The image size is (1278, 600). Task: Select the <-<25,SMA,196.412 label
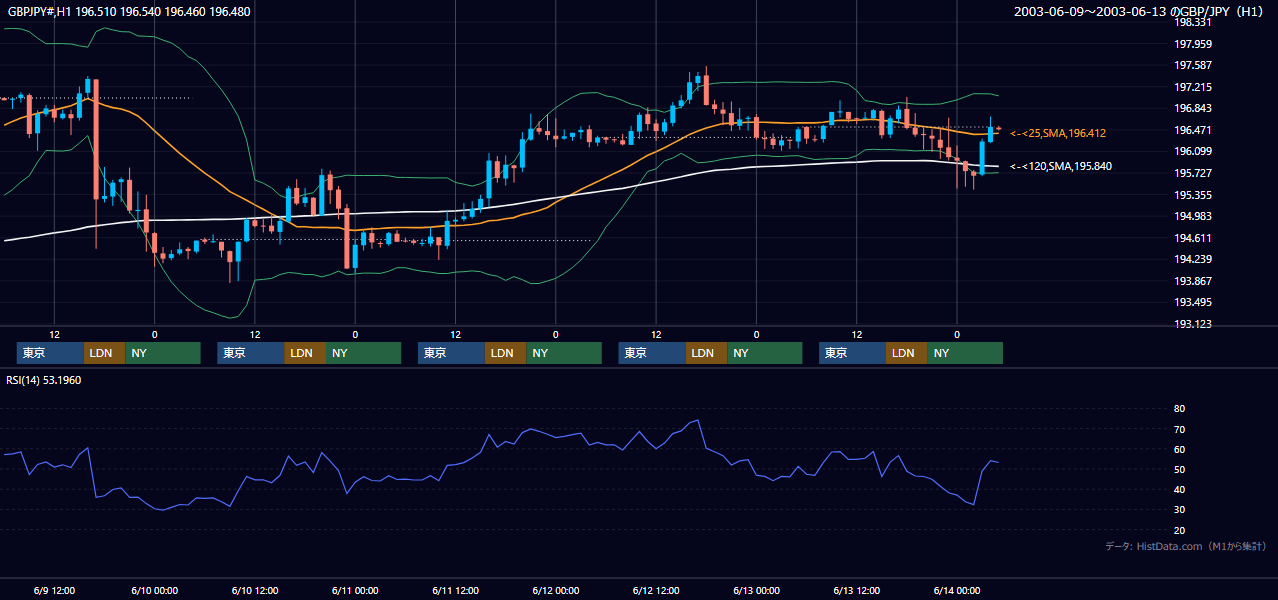coord(1057,133)
